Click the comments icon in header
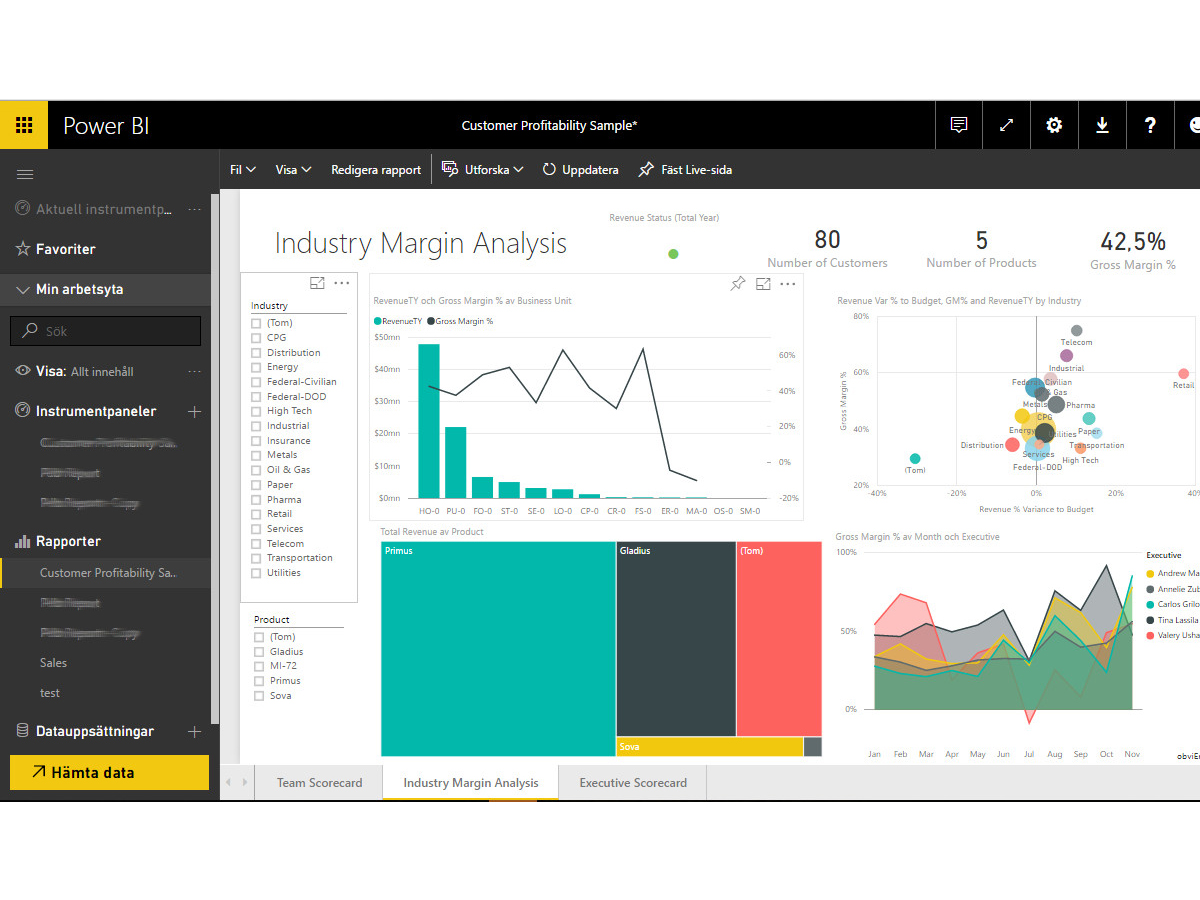 click(x=959, y=125)
